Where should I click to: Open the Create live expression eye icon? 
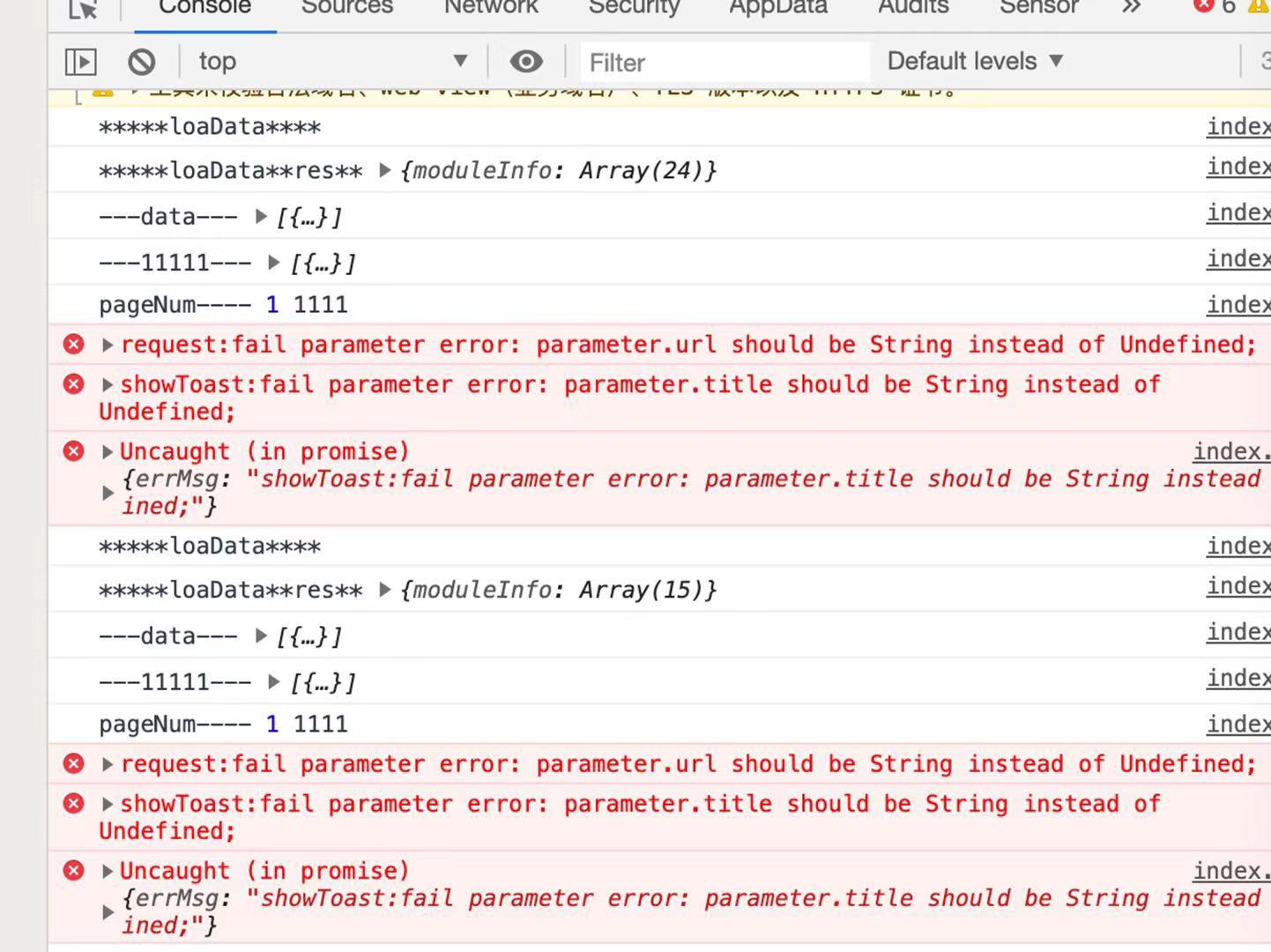coord(526,62)
